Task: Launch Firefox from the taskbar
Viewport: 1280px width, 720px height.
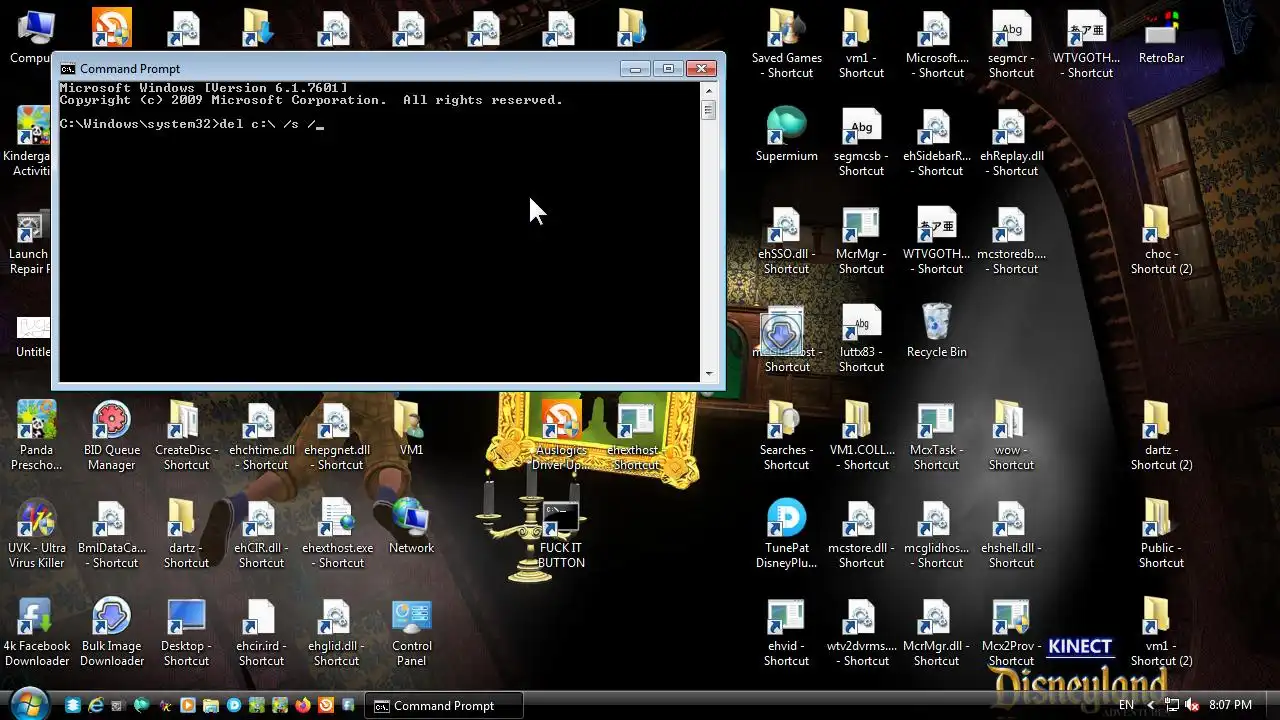Action: click(302, 705)
